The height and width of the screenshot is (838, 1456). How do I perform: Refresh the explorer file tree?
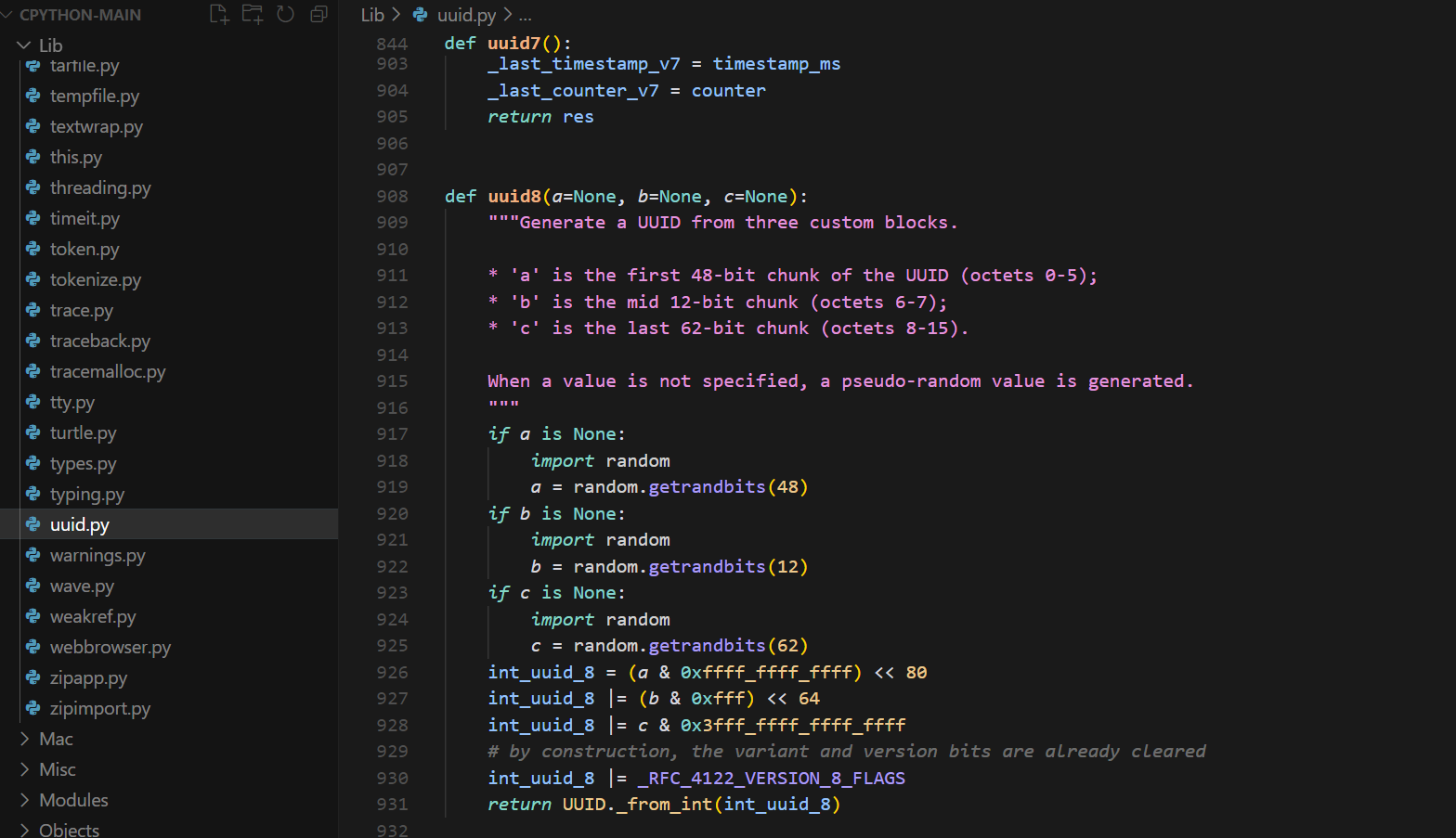(286, 14)
